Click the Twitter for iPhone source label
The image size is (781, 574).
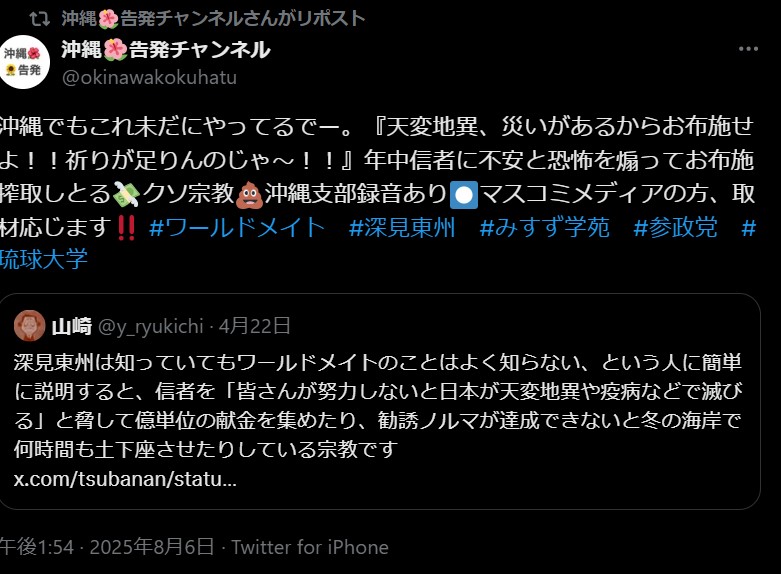310,547
